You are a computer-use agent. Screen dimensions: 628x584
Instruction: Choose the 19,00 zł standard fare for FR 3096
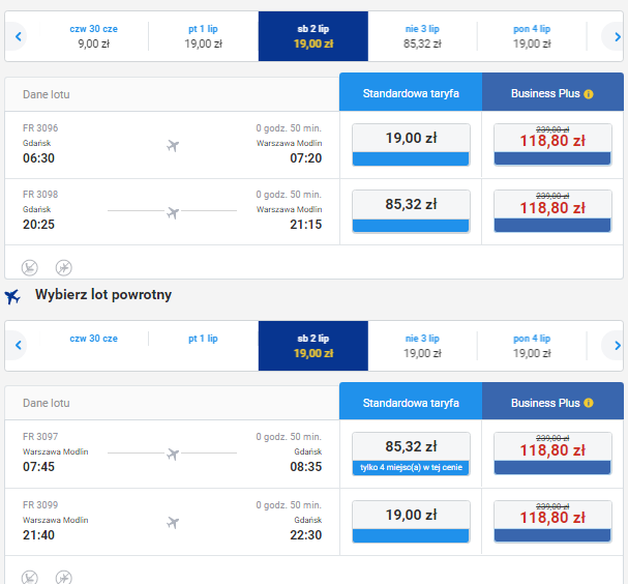pyautogui.click(x=411, y=144)
